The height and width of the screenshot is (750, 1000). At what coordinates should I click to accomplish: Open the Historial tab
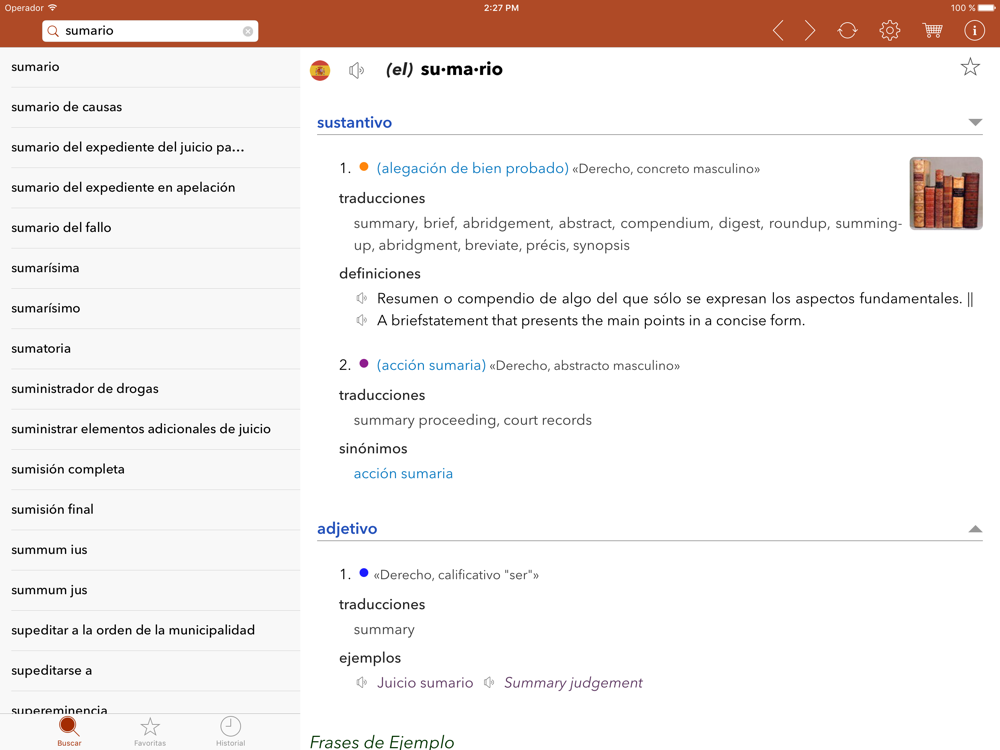point(230,731)
